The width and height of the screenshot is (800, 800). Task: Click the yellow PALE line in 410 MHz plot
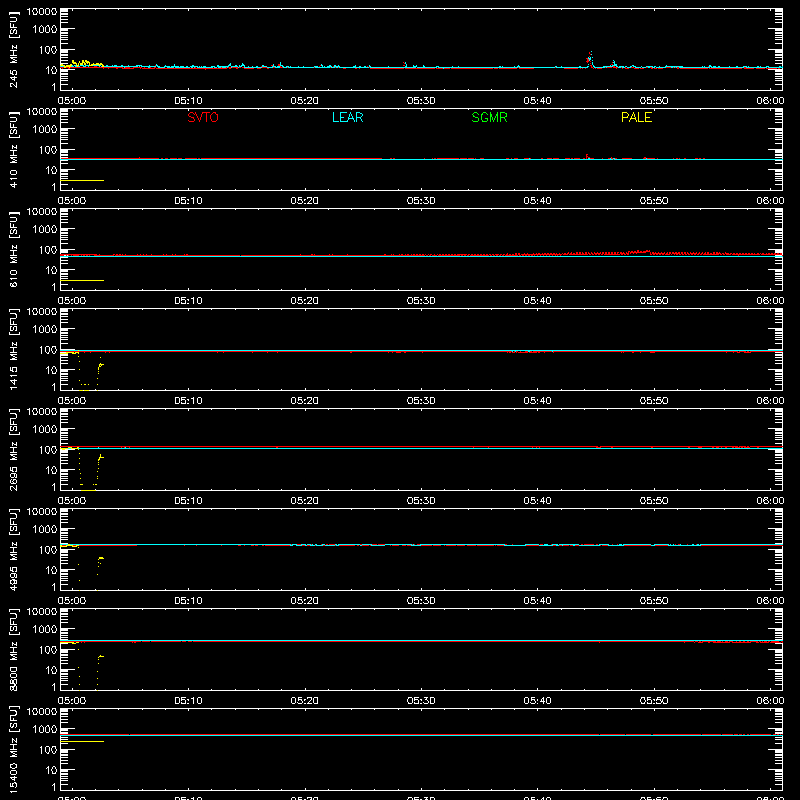pyautogui.click(x=82, y=180)
